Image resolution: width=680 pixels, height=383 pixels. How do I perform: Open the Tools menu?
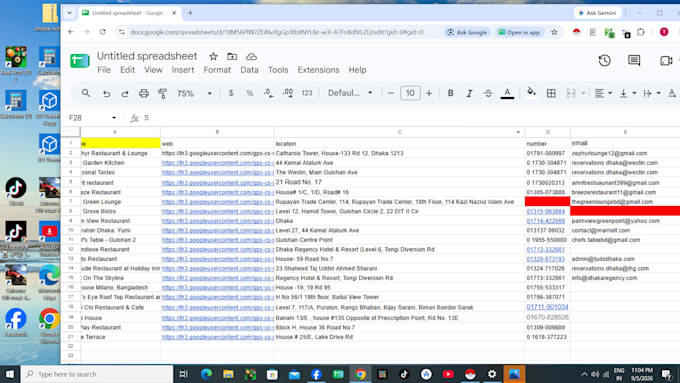coord(278,70)
